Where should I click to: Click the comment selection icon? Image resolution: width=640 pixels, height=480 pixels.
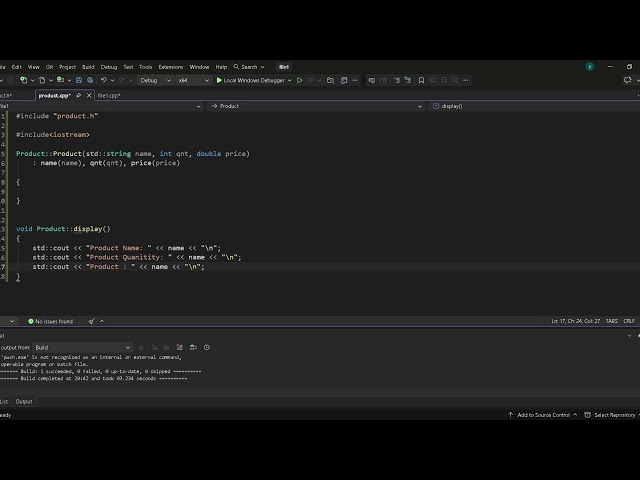pyautogui.click(x=371, y=80)
